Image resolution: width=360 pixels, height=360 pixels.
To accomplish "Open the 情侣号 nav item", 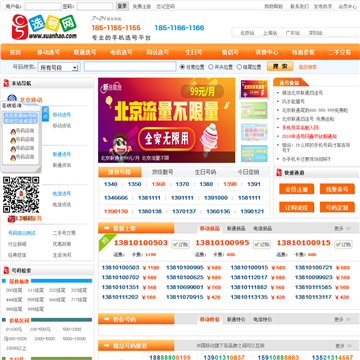I will tap(230, 52).
